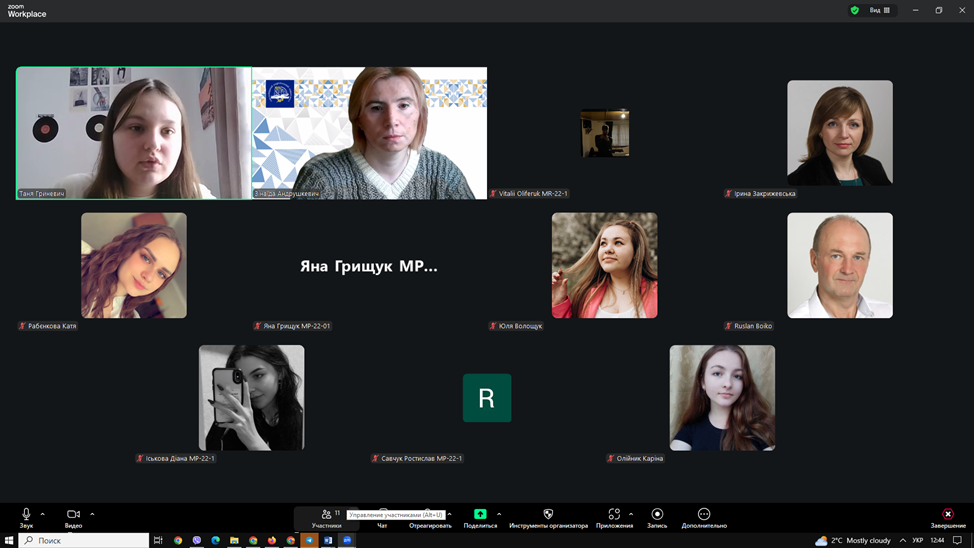Open Инструменты организатора host tools
This screenshot has width=974, height=548.
coord(548,517)
